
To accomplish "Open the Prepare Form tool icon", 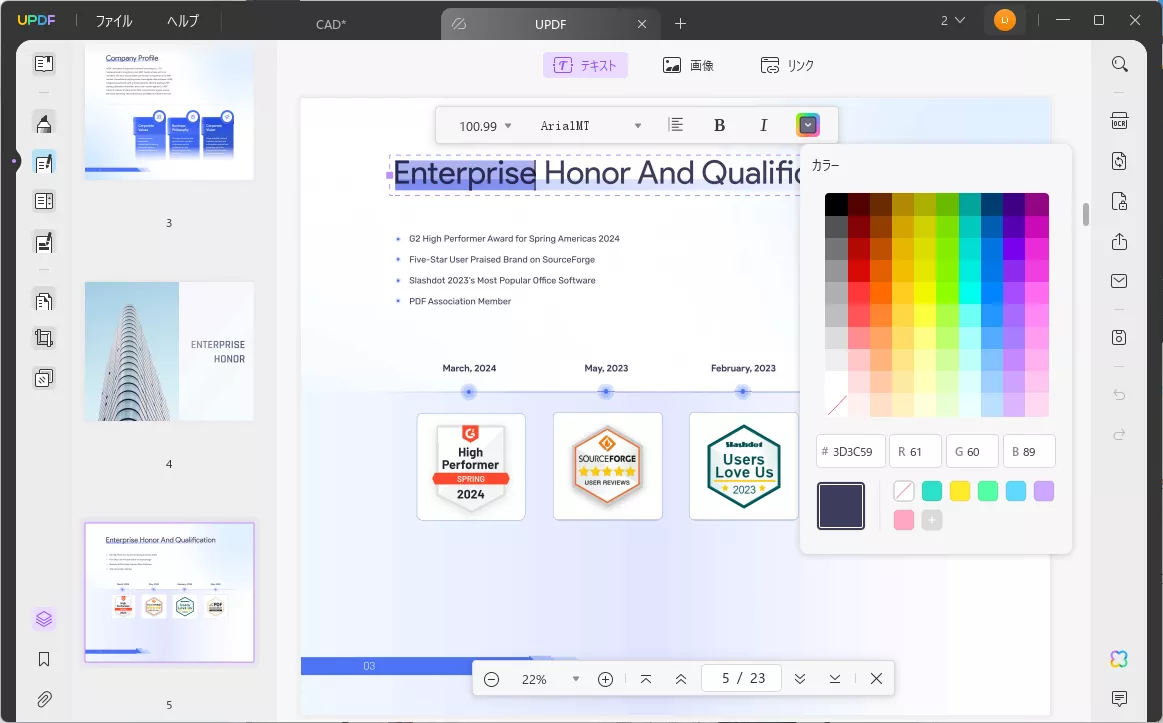I will [x=44, y=201].
